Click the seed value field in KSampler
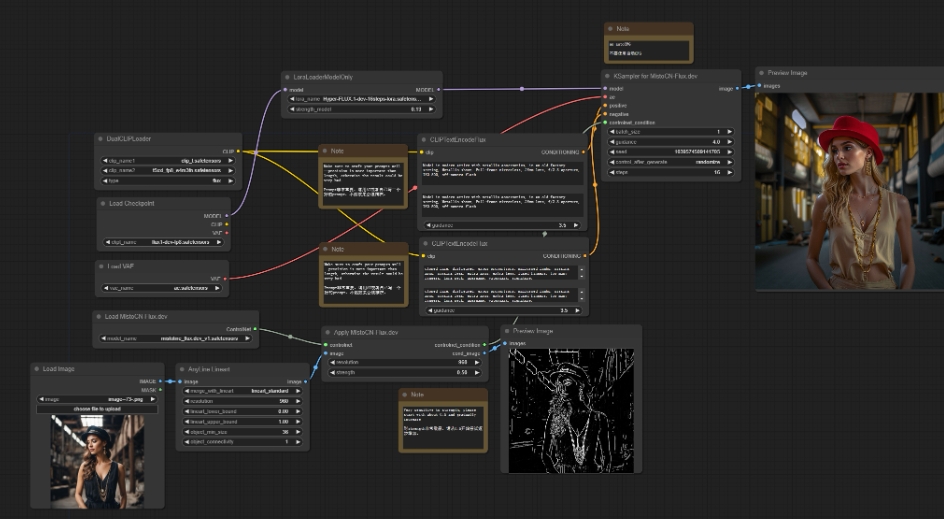The image size is (944, 519). (x=670, y=152)
